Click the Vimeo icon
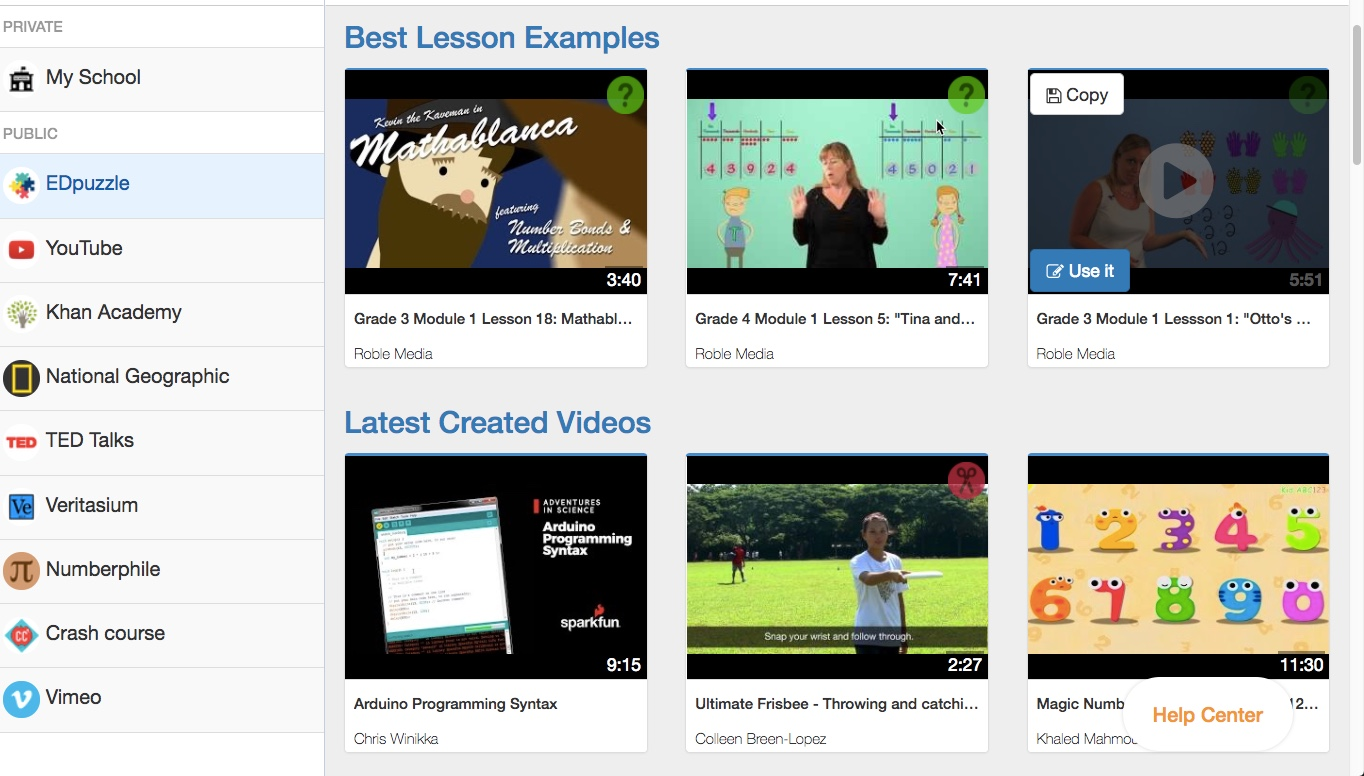 click(22, 698)
